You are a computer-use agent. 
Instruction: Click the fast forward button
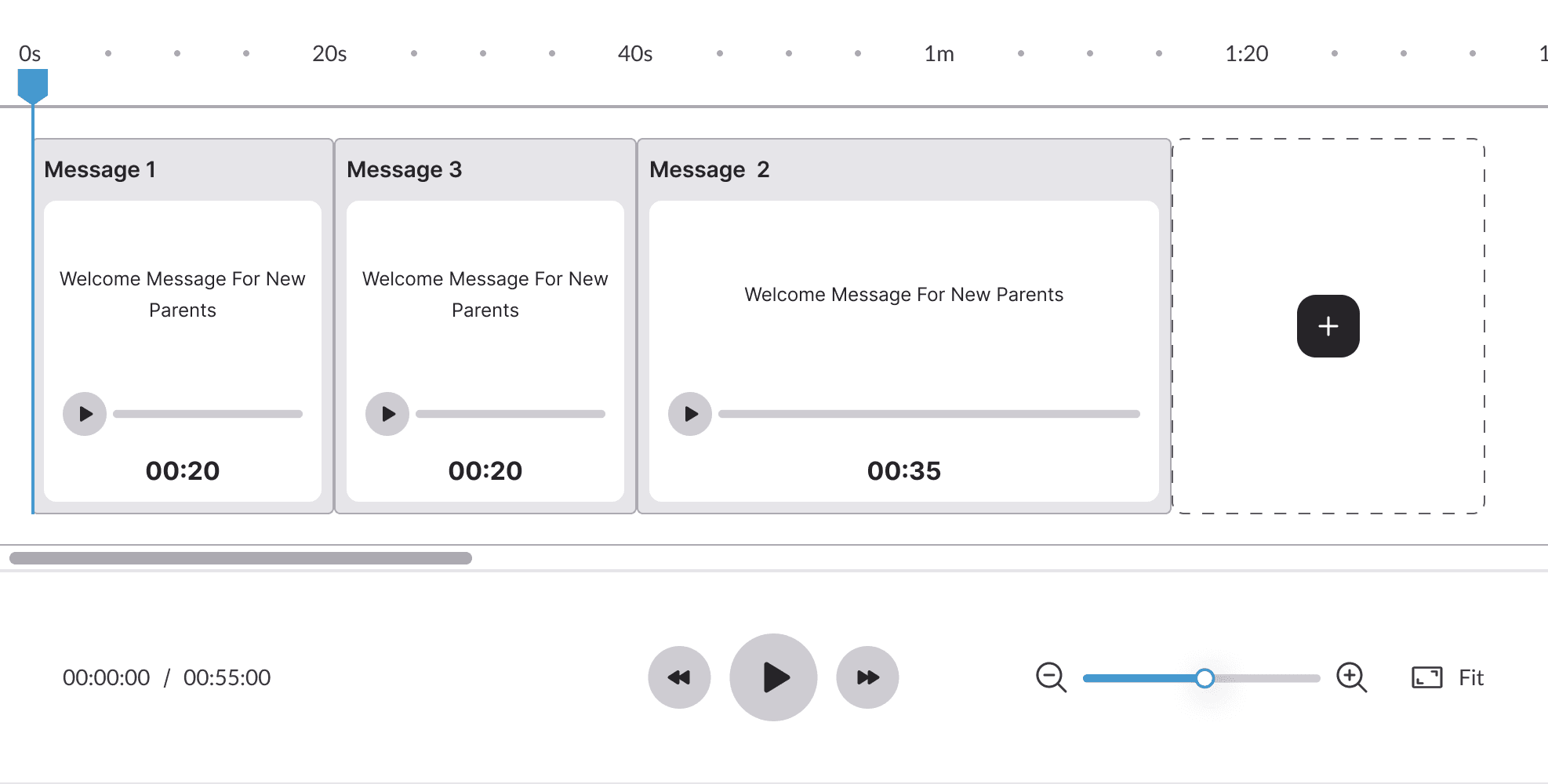[867, 677]
